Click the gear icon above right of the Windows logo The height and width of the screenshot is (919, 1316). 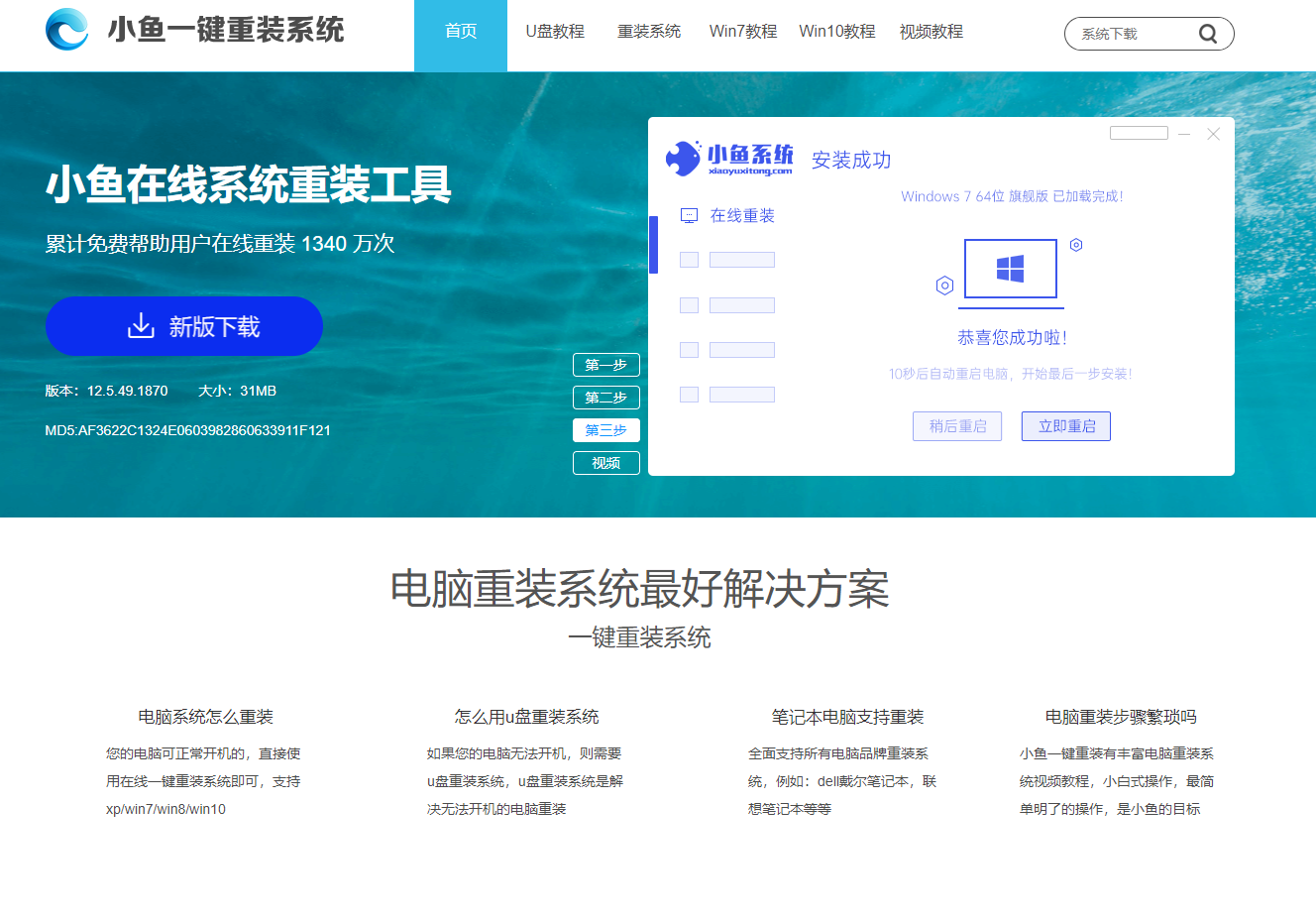(1076, 244)
